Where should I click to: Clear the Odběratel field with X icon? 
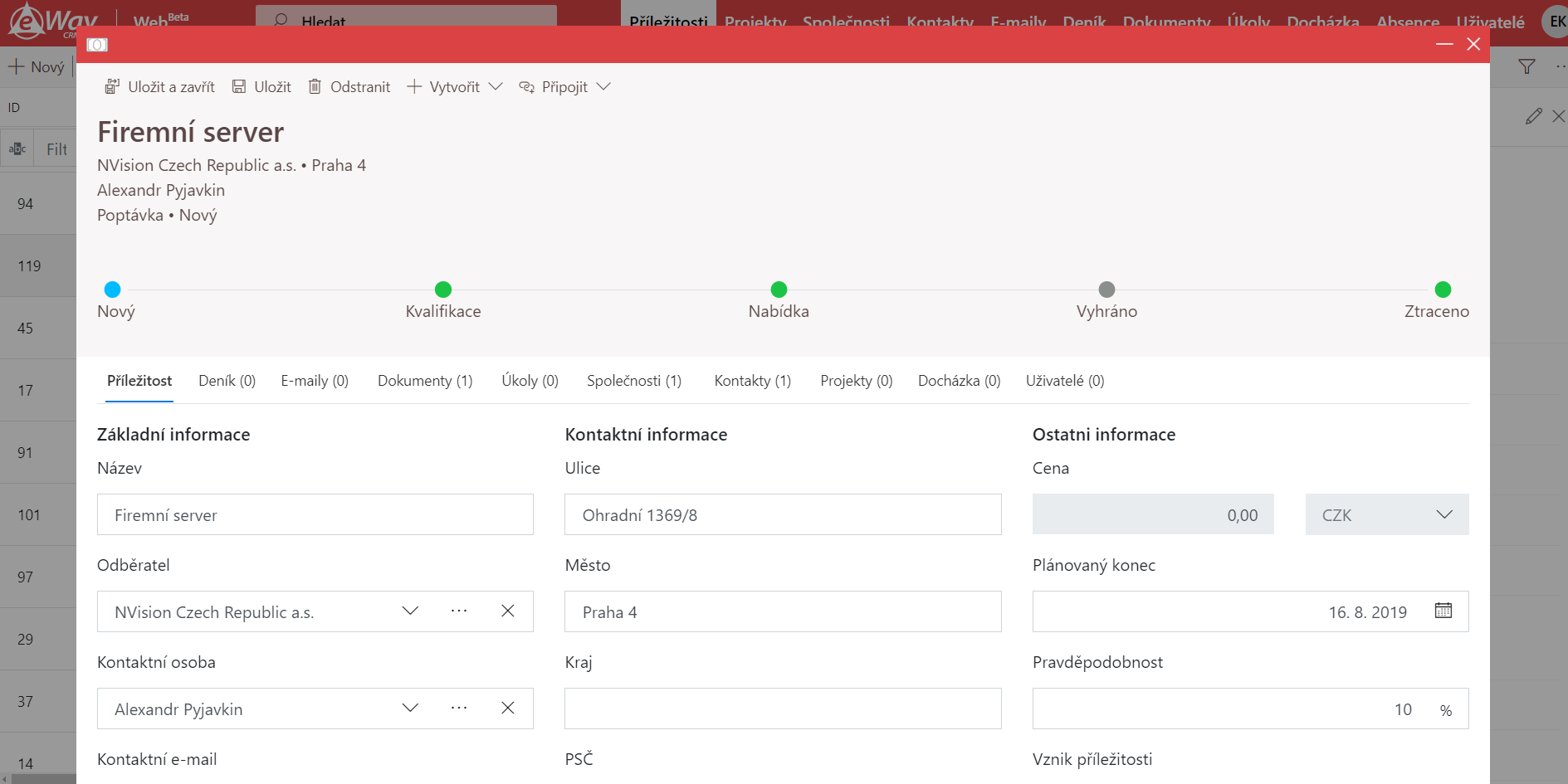(508, 611)
